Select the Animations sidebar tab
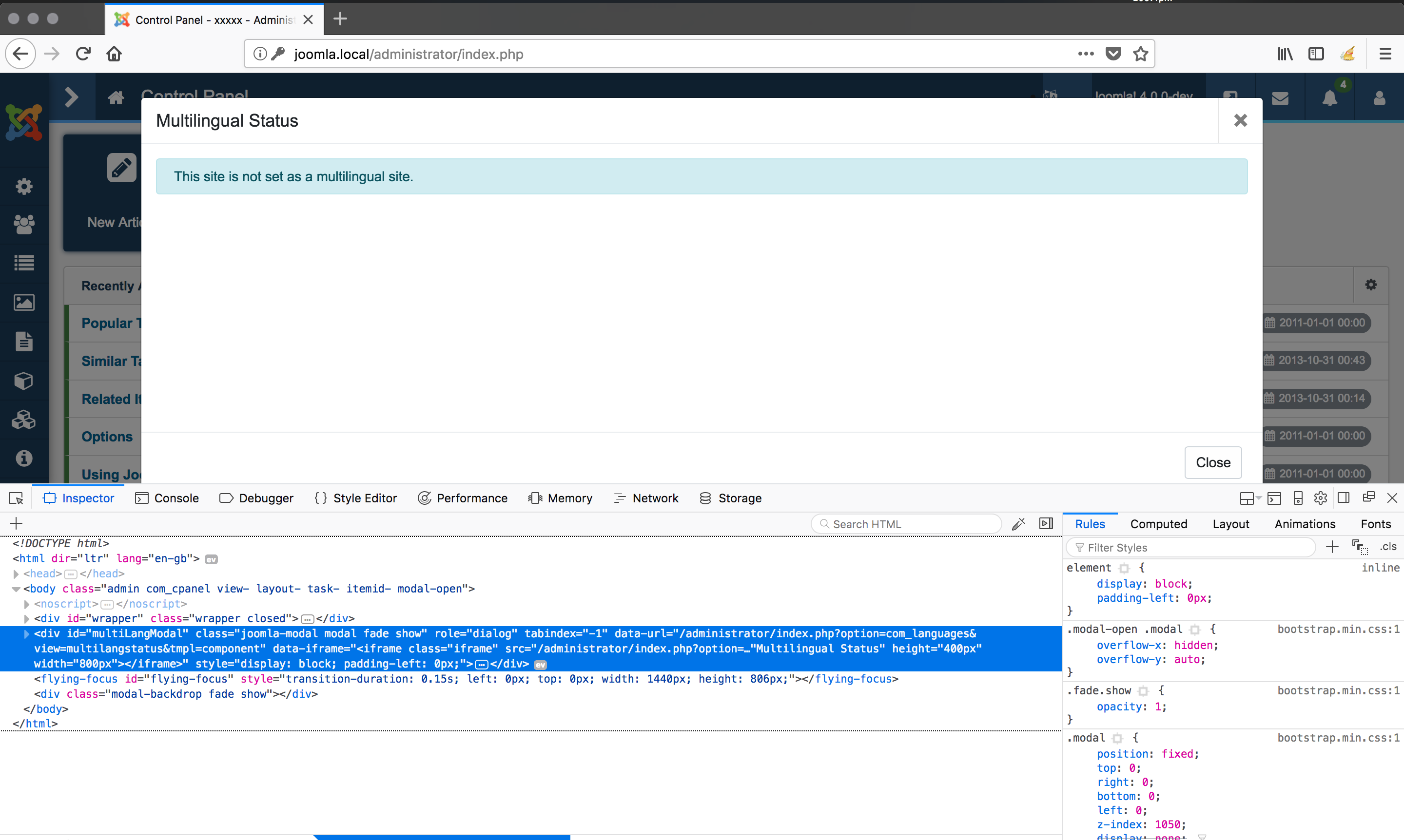Image resolution: width=1404 pixels, height=840 pixels. (1305, 524)
